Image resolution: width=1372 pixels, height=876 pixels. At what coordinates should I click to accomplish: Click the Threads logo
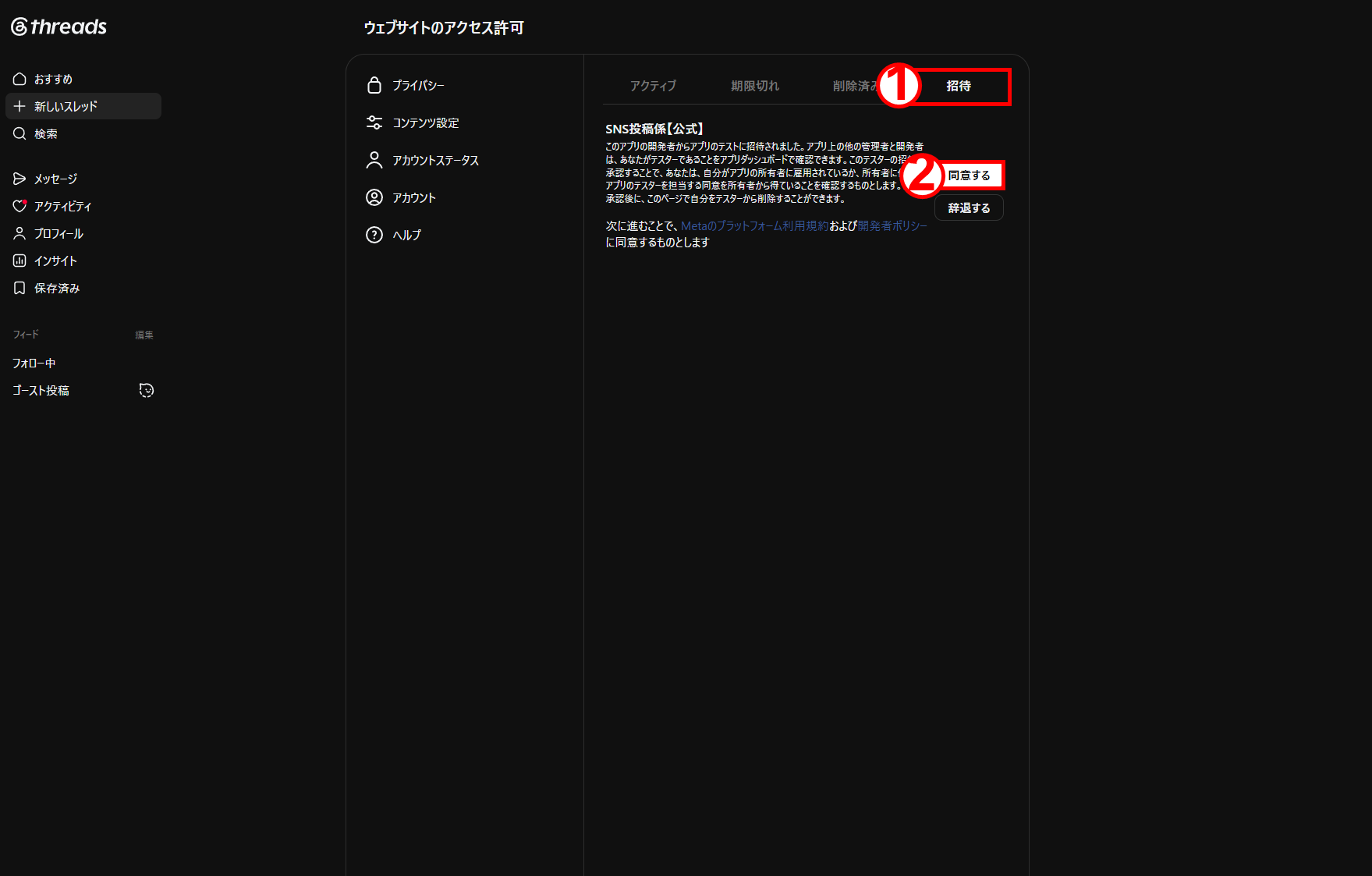58,27
